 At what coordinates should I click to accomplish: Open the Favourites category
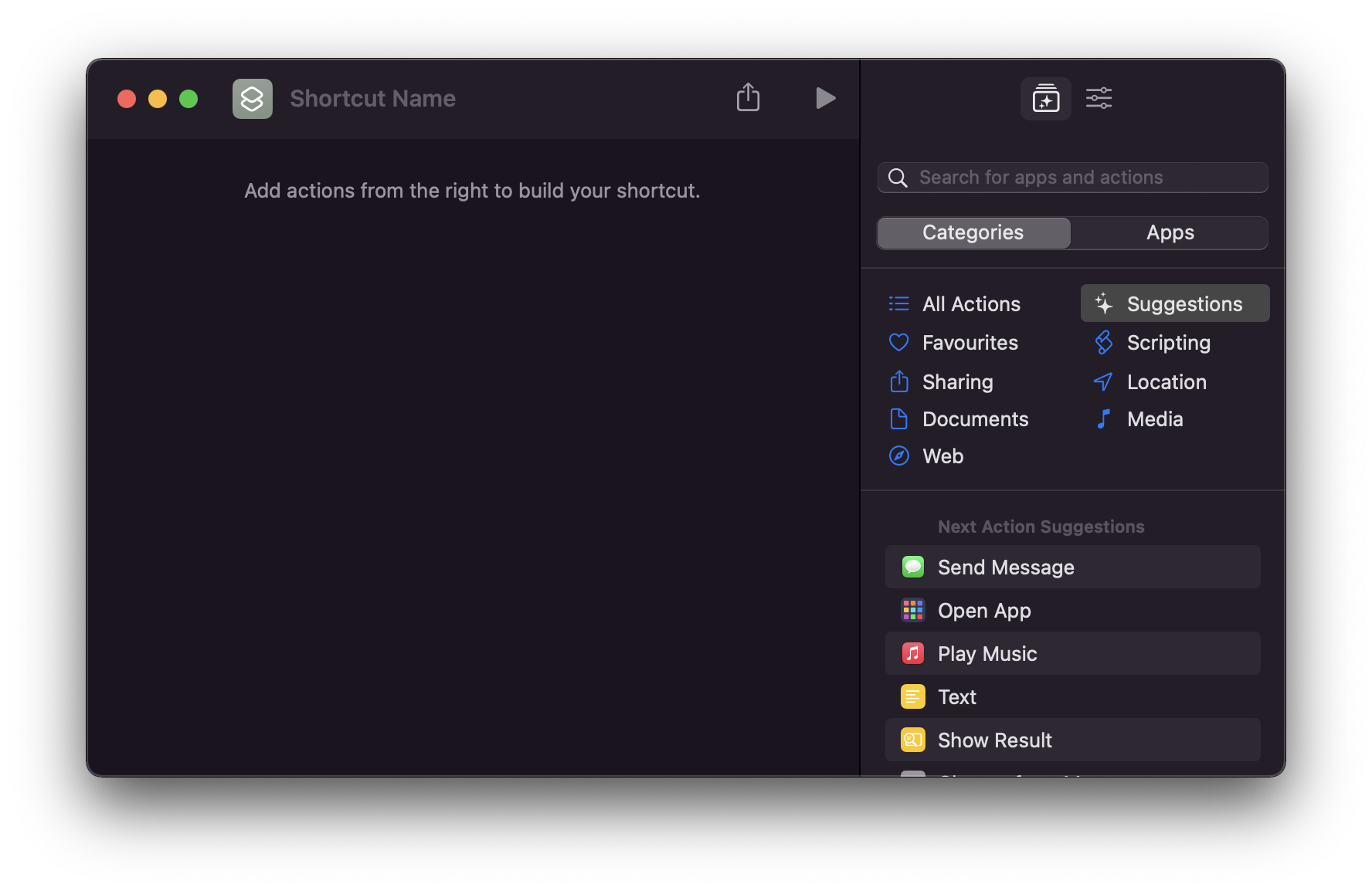click(970, 343)
